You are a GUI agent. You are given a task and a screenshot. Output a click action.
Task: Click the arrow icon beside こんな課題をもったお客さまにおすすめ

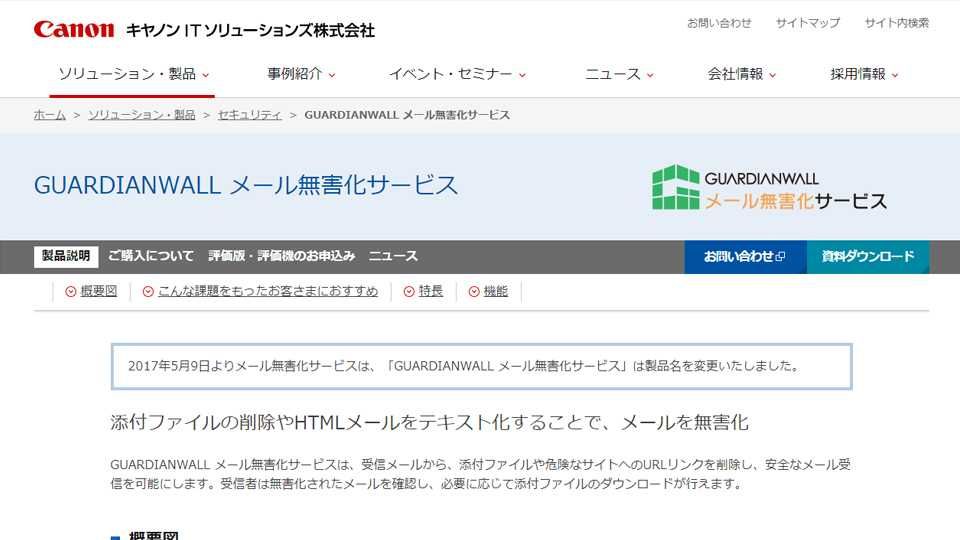[148, 292]
